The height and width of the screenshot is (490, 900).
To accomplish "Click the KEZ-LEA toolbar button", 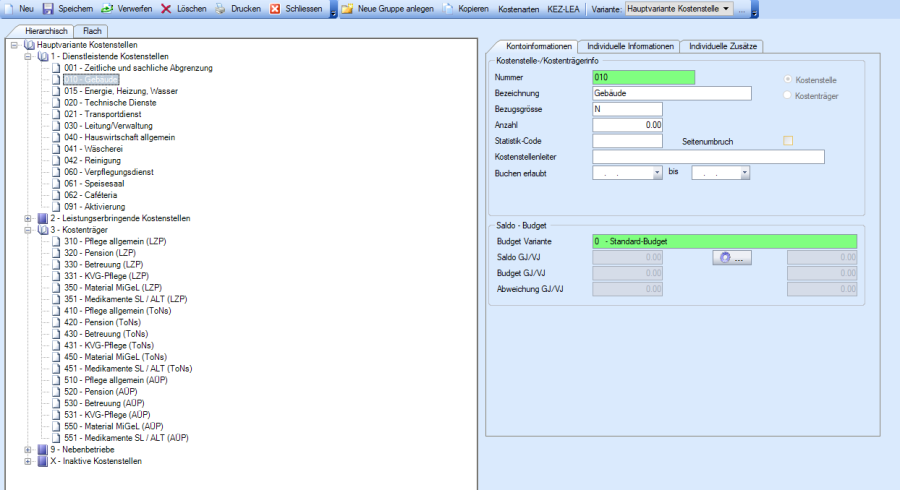I will pos(563,9).
